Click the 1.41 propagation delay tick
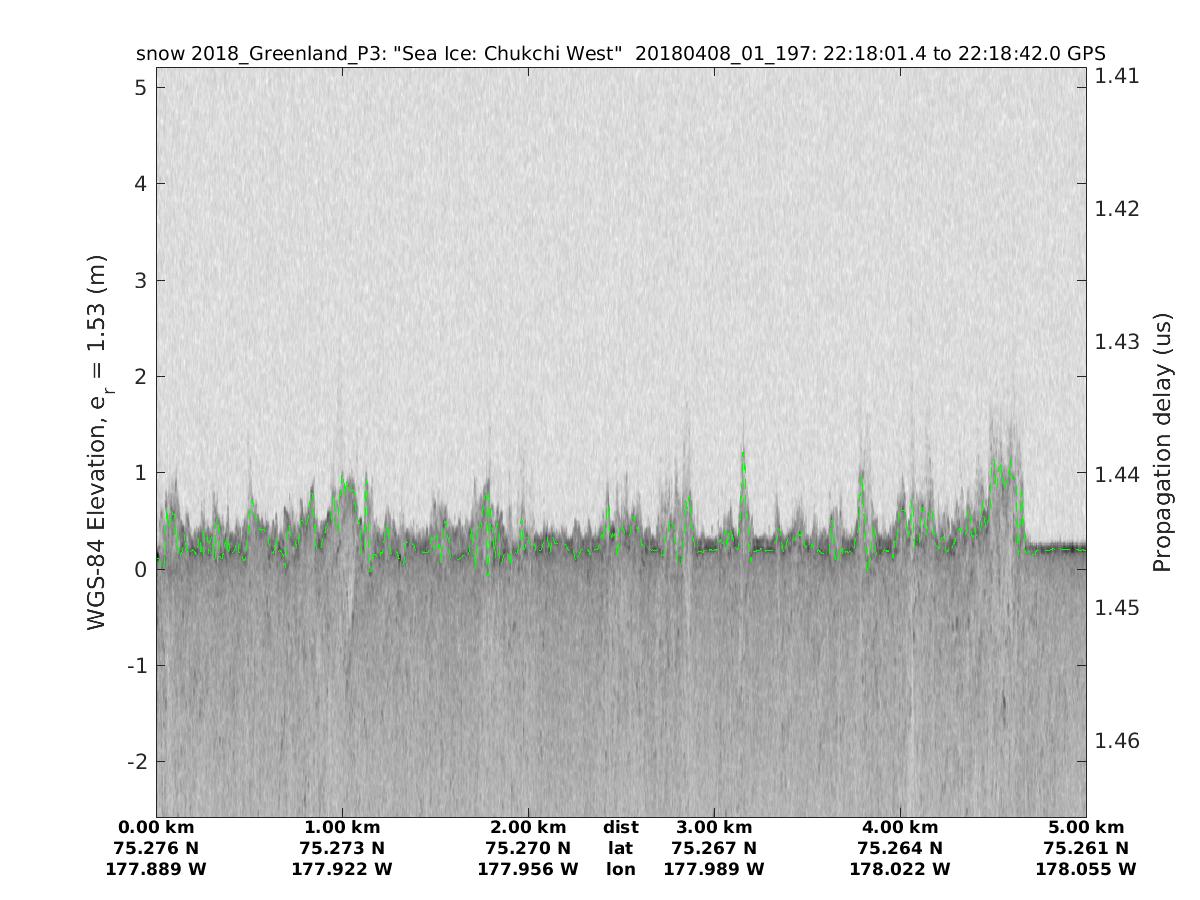 coord(1116,76)
